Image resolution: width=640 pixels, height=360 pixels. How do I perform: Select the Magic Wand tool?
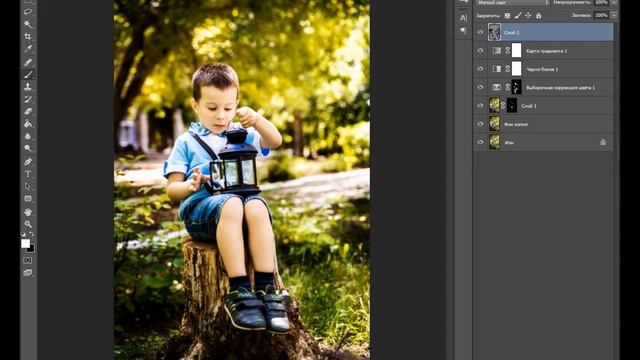(x=28, y=24)
